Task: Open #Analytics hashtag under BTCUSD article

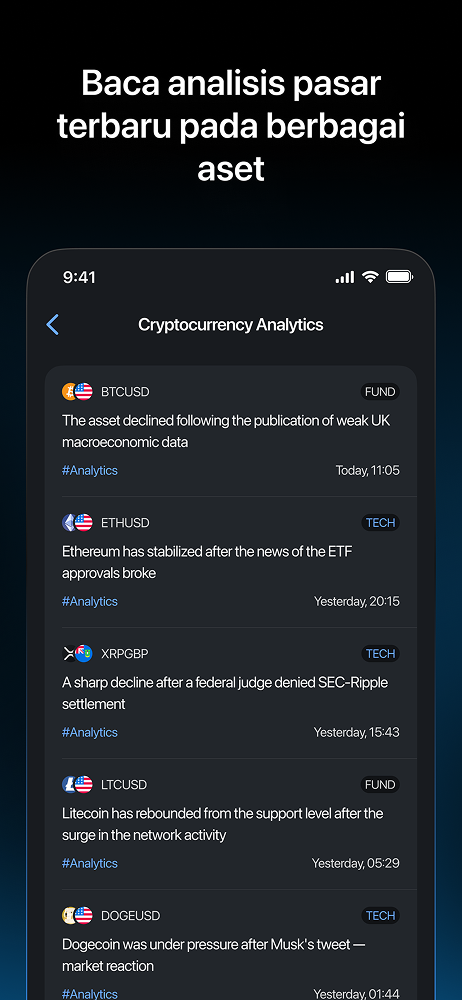Action: coord(90,471)
